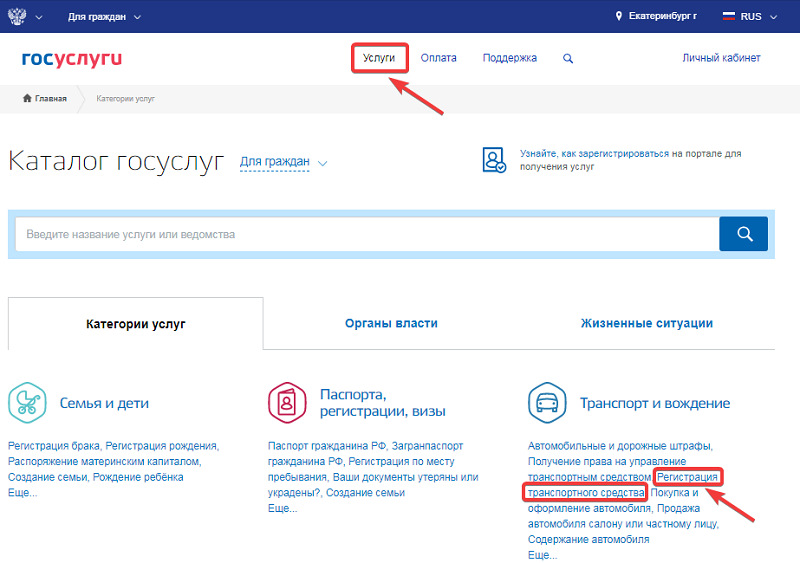The height and width of the screenshot is (563, 800).
Task: Focus the 'Введите название услуги' search field
Action: 367,234
